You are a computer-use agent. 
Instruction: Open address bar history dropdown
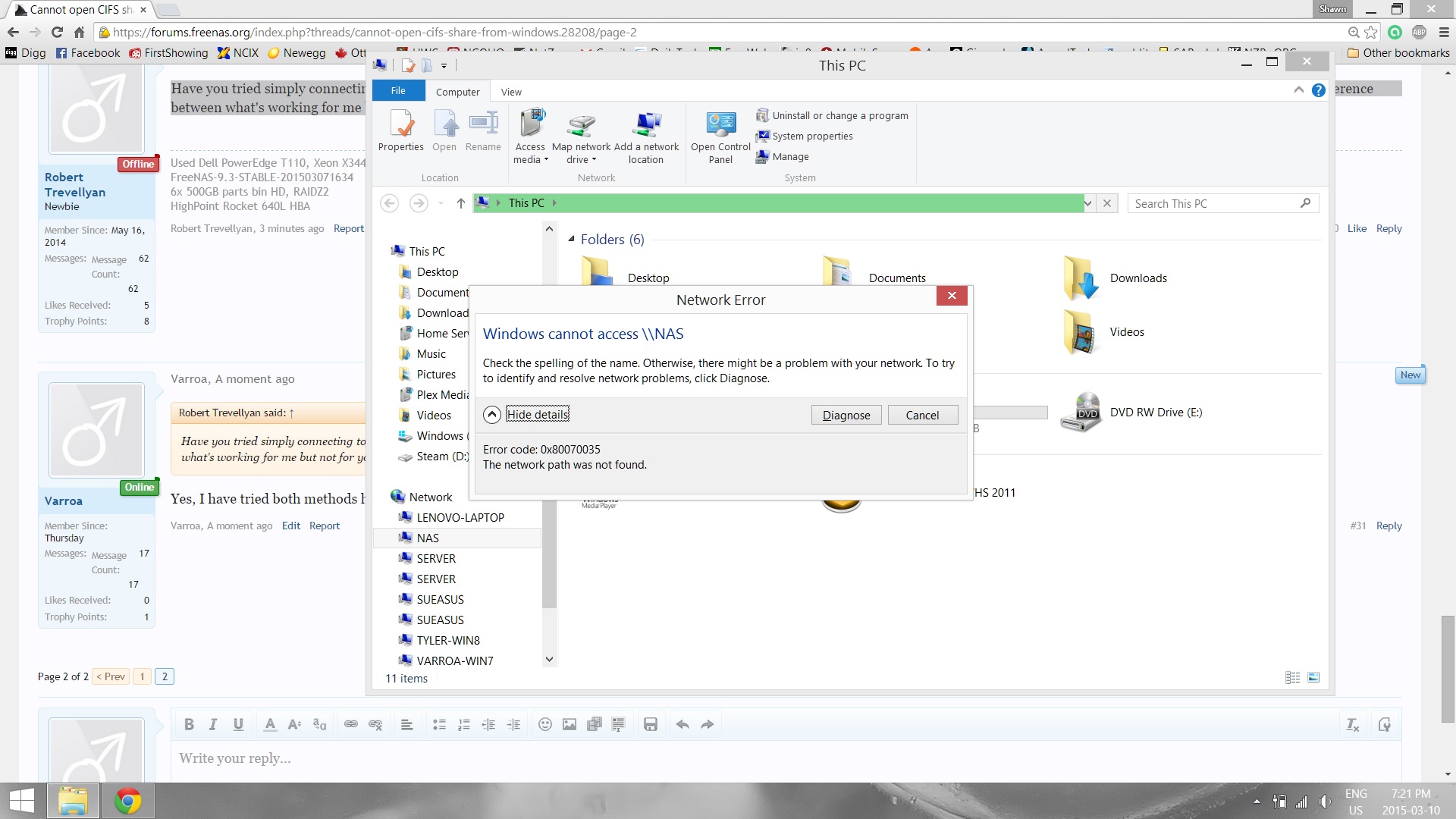click(x=1087, y=203)
